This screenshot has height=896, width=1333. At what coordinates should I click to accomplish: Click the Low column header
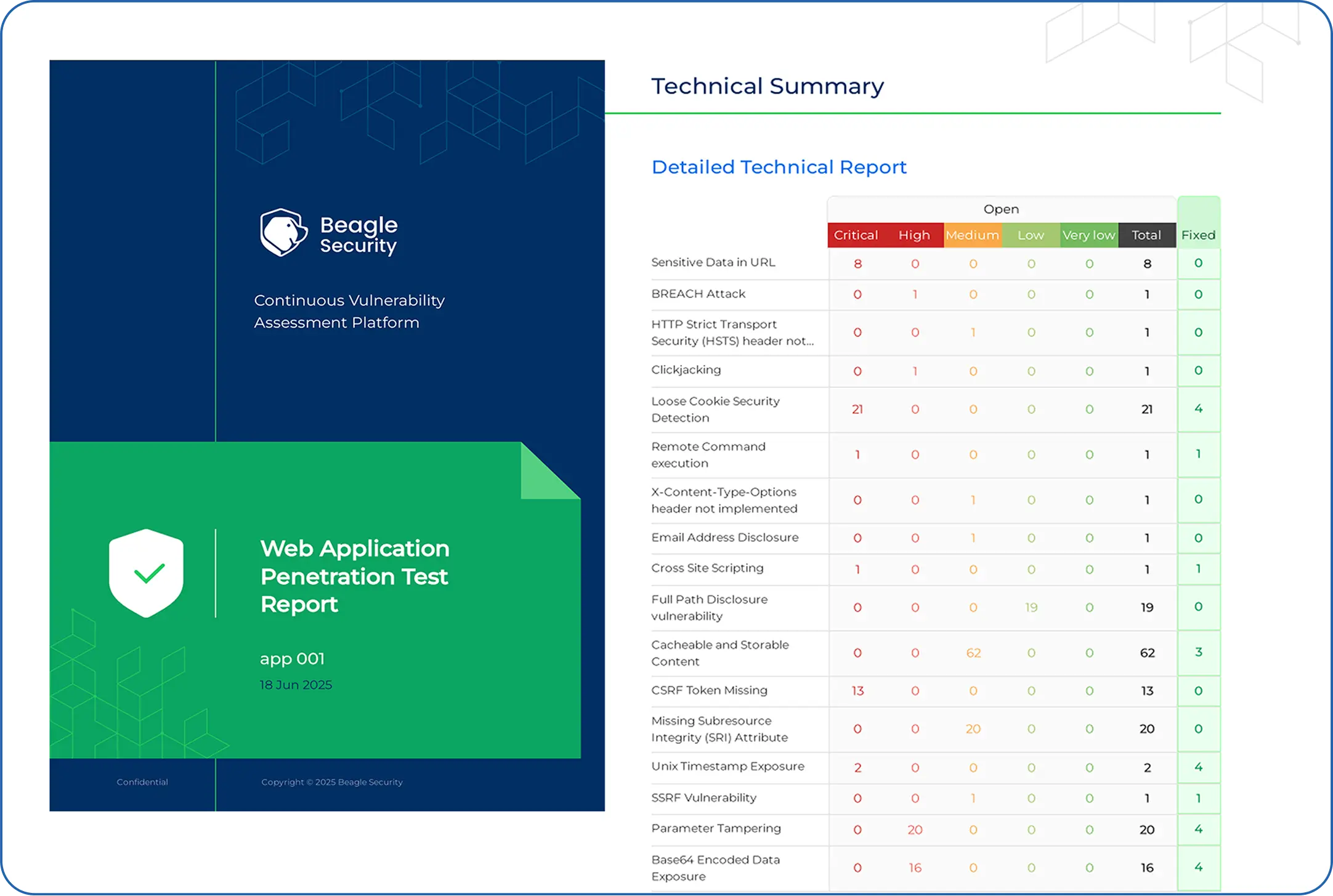(1031, 235)
